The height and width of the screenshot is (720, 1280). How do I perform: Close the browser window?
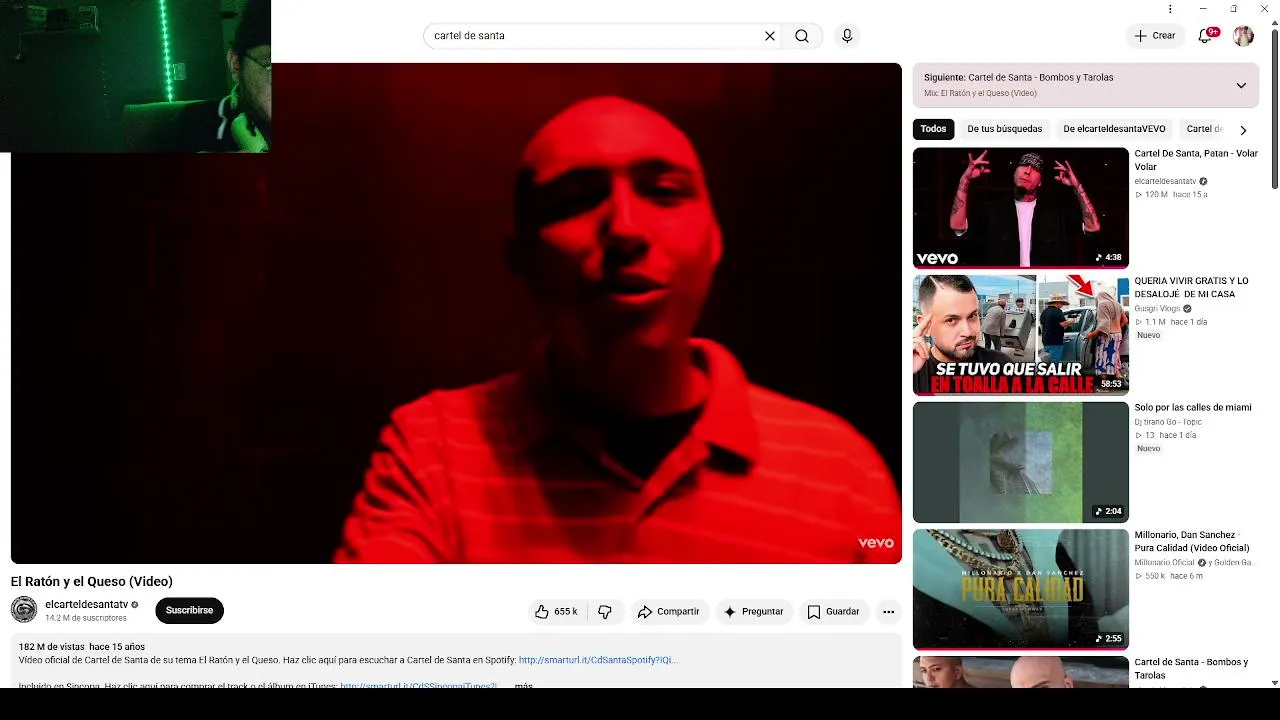(1264, 9)
